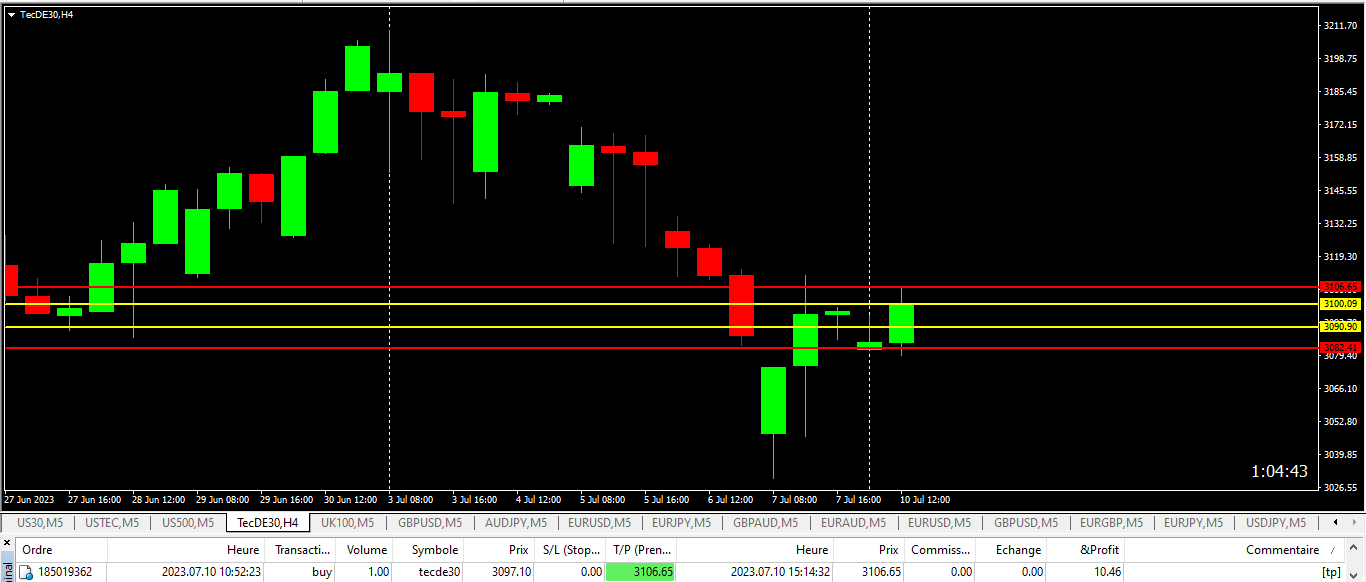Click the buy transaction cell
Viewport: 1366px width, 582px height.
click(x=322, y=572)
